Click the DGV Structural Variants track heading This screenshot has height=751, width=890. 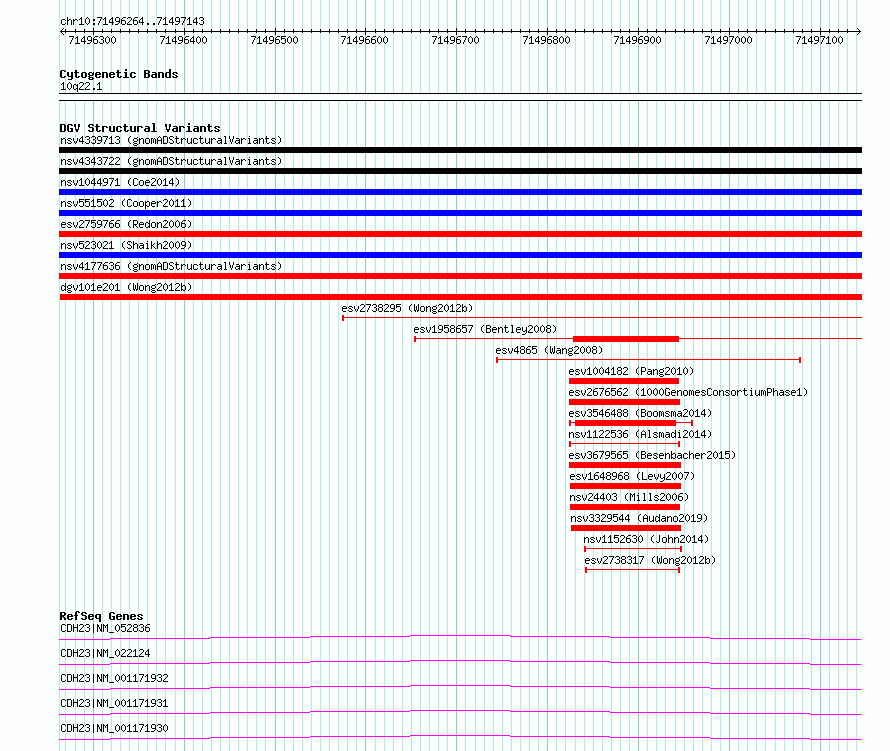(x=140, y=128)
